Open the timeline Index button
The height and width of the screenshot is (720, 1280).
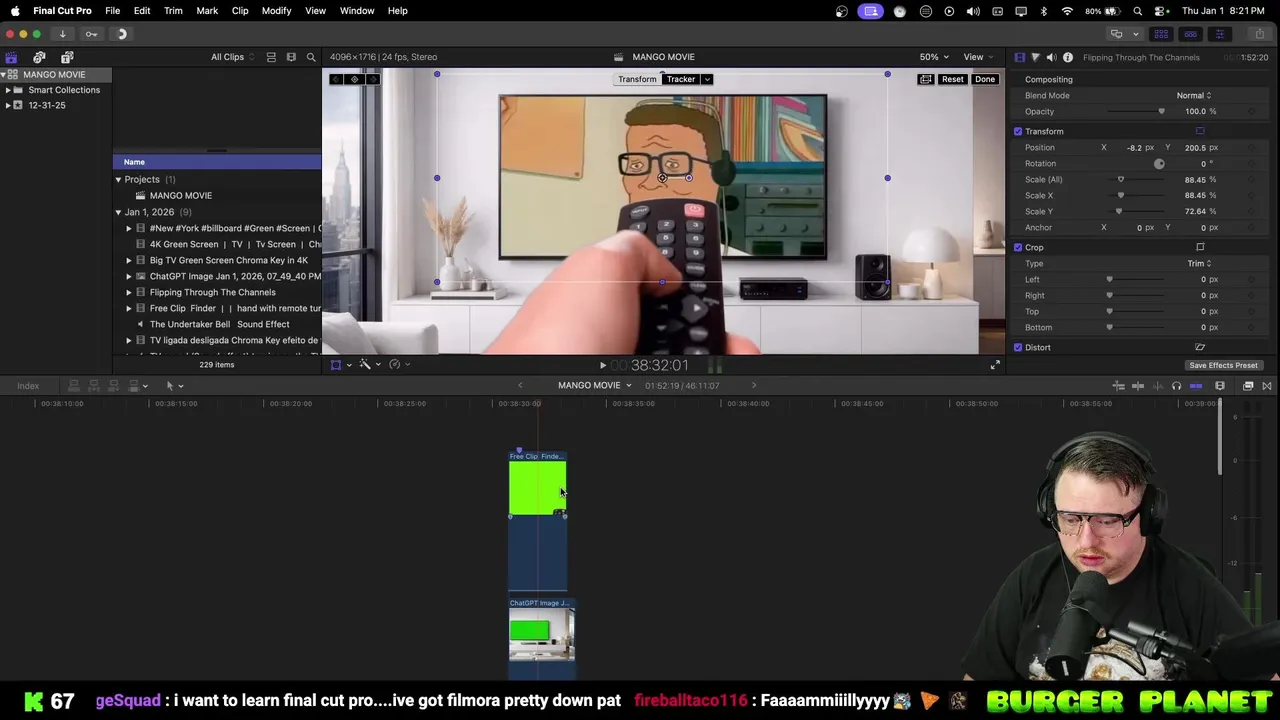[28, 386]
